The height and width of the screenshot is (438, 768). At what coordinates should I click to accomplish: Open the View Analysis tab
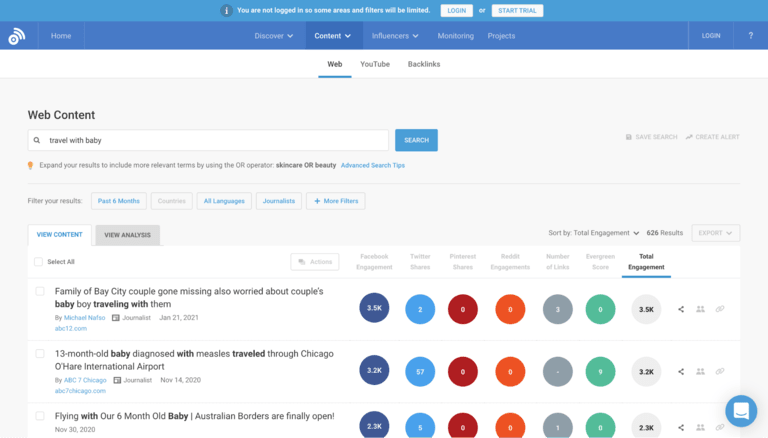(x=127, y=235)
